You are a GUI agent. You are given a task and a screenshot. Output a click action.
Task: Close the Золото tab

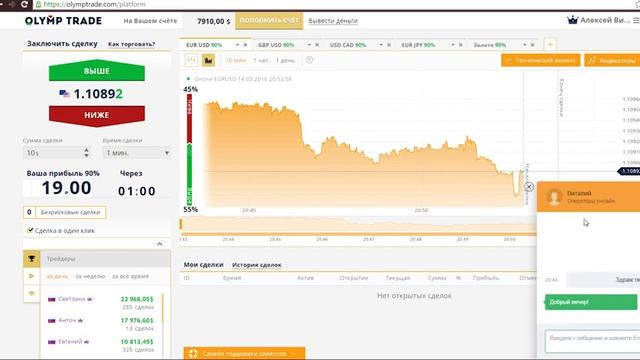pos(533,45)
